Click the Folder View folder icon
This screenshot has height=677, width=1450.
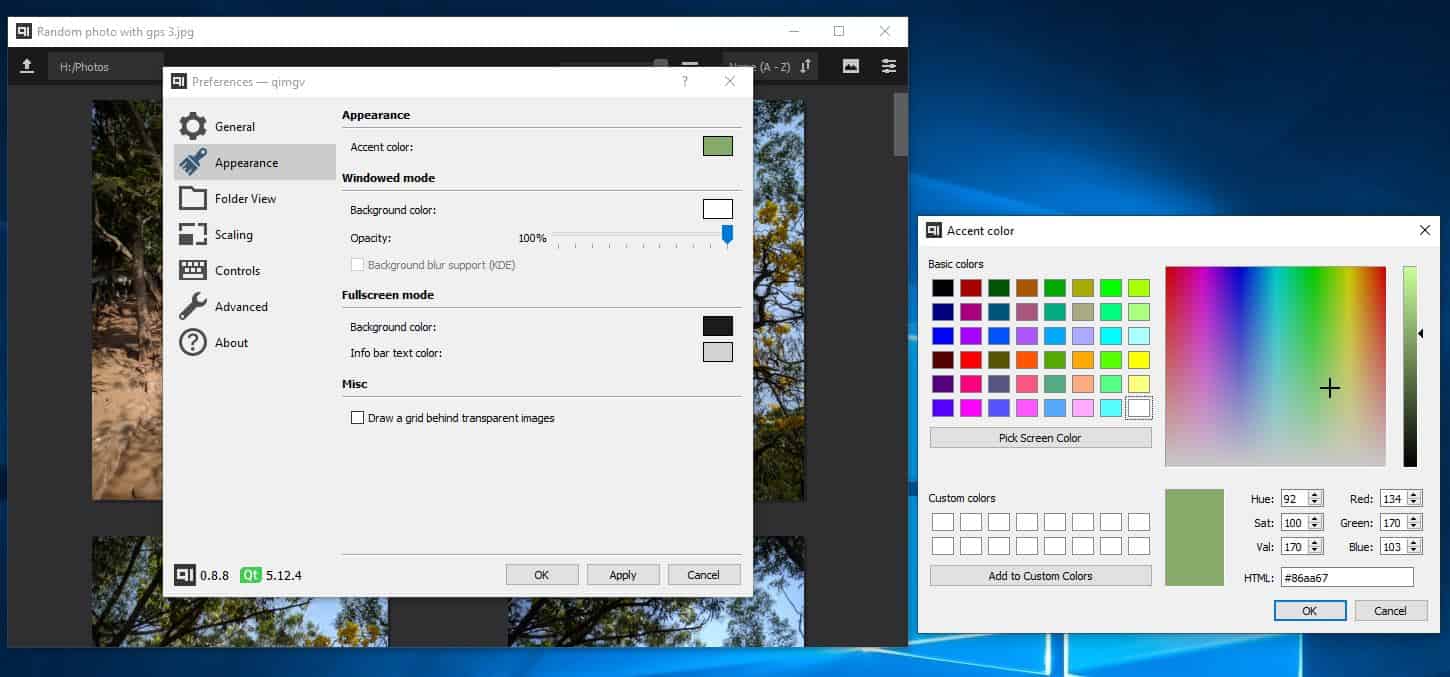(x=192, y=198)
